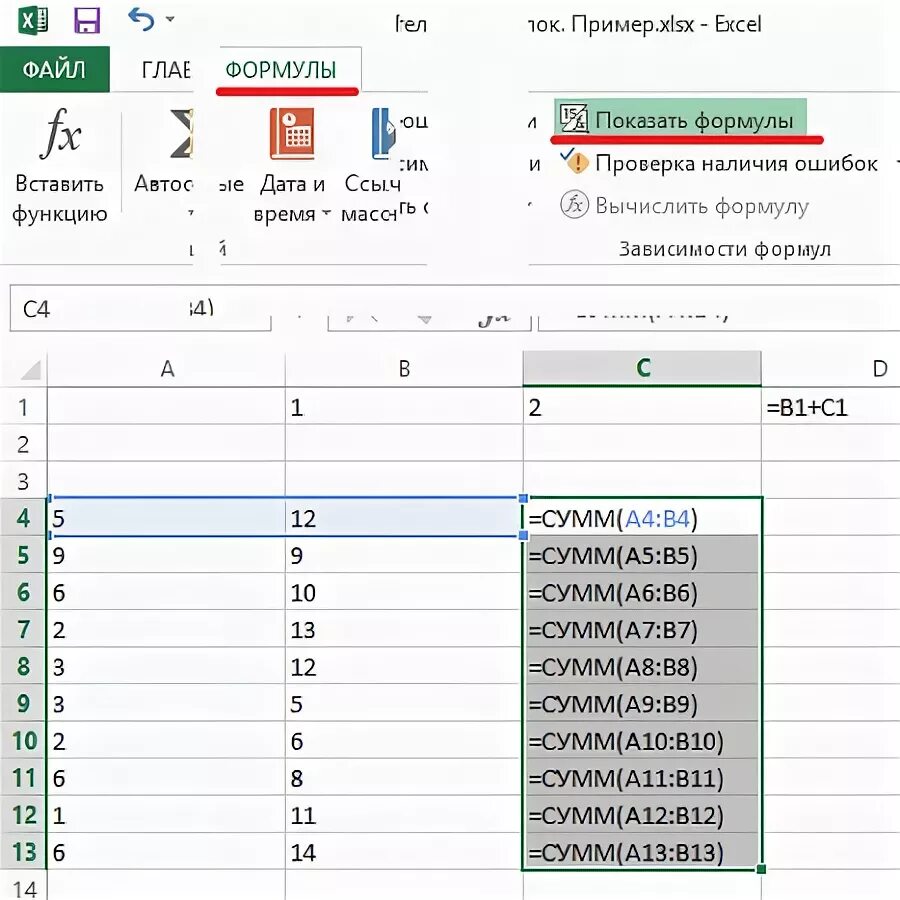Click cell B13 containing 14
The width and height of the screenshot is (900, 900).
pos(404,852)
